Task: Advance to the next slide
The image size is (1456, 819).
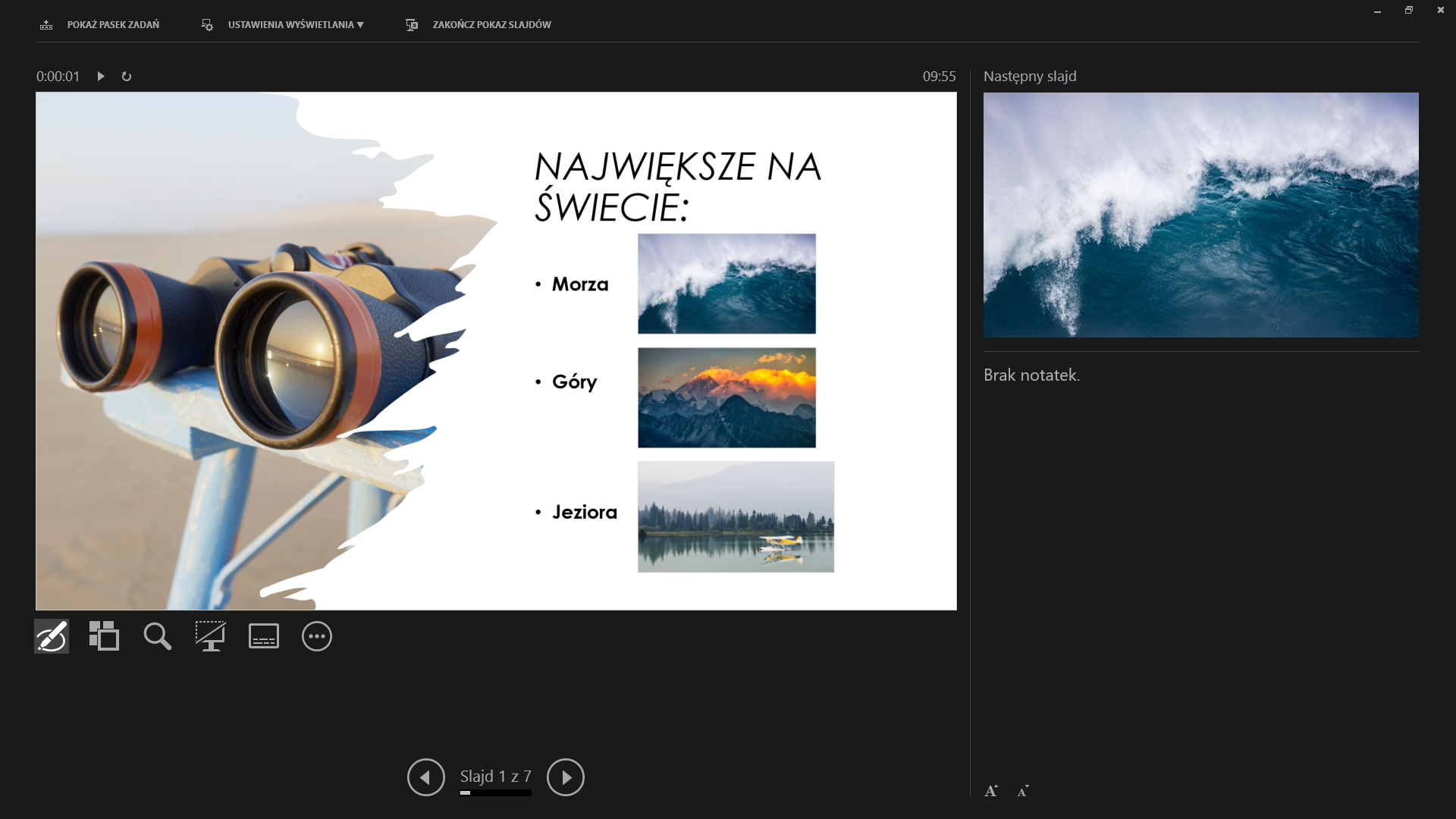Action: coord(566,777)
